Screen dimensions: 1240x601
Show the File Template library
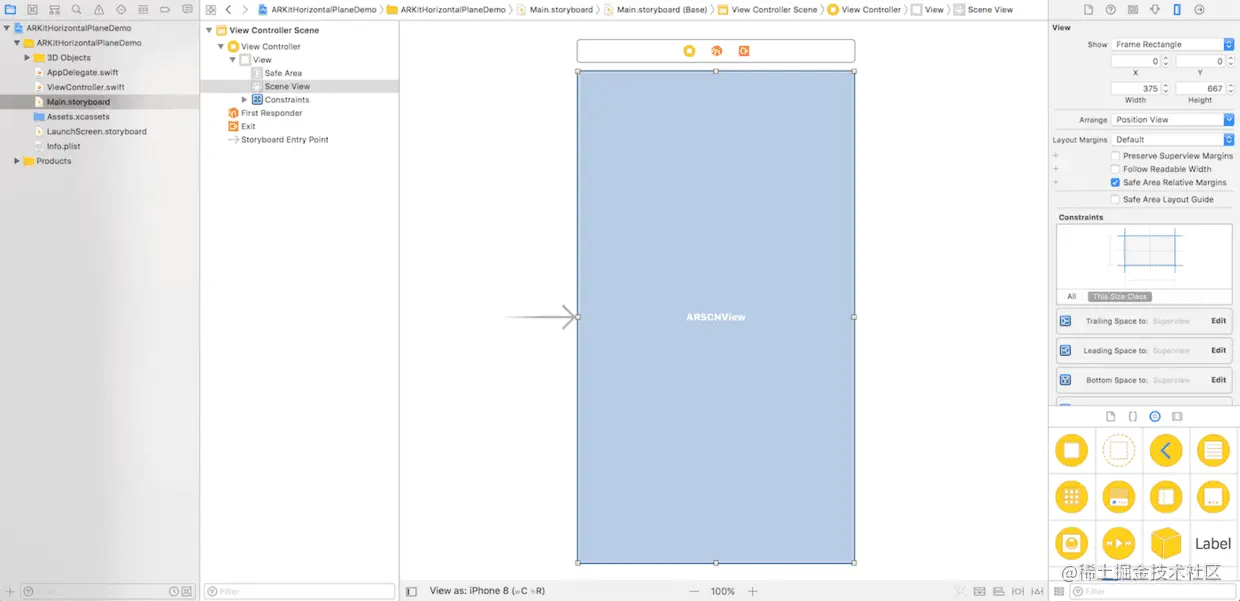point(1110,416)
